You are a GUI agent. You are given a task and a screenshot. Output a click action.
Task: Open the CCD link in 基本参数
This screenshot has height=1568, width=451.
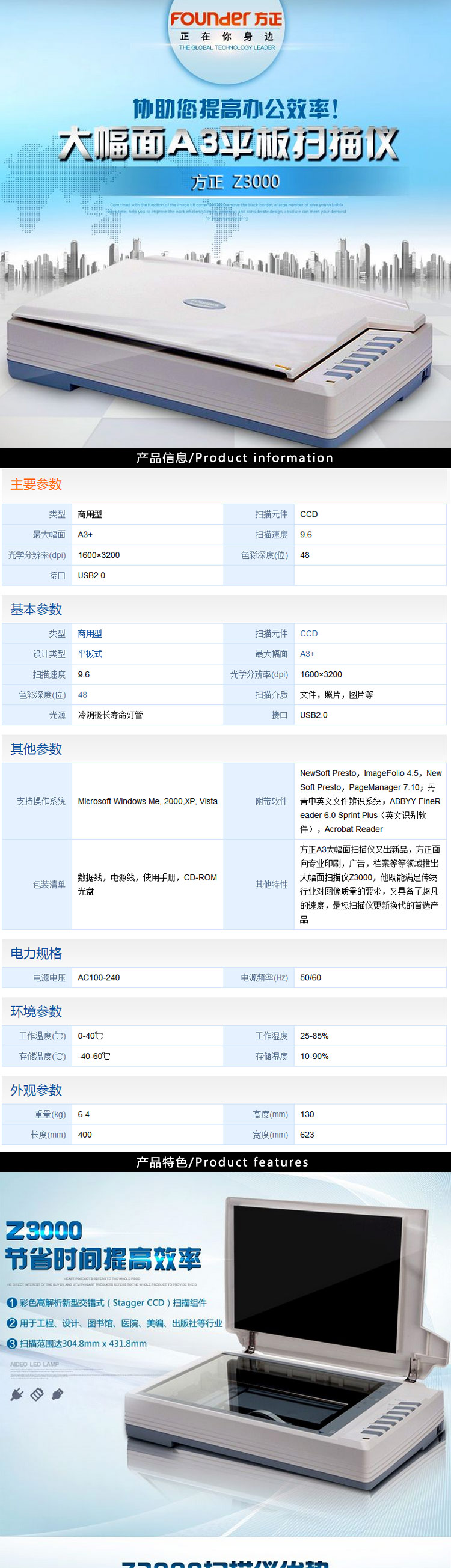point(308,633)
